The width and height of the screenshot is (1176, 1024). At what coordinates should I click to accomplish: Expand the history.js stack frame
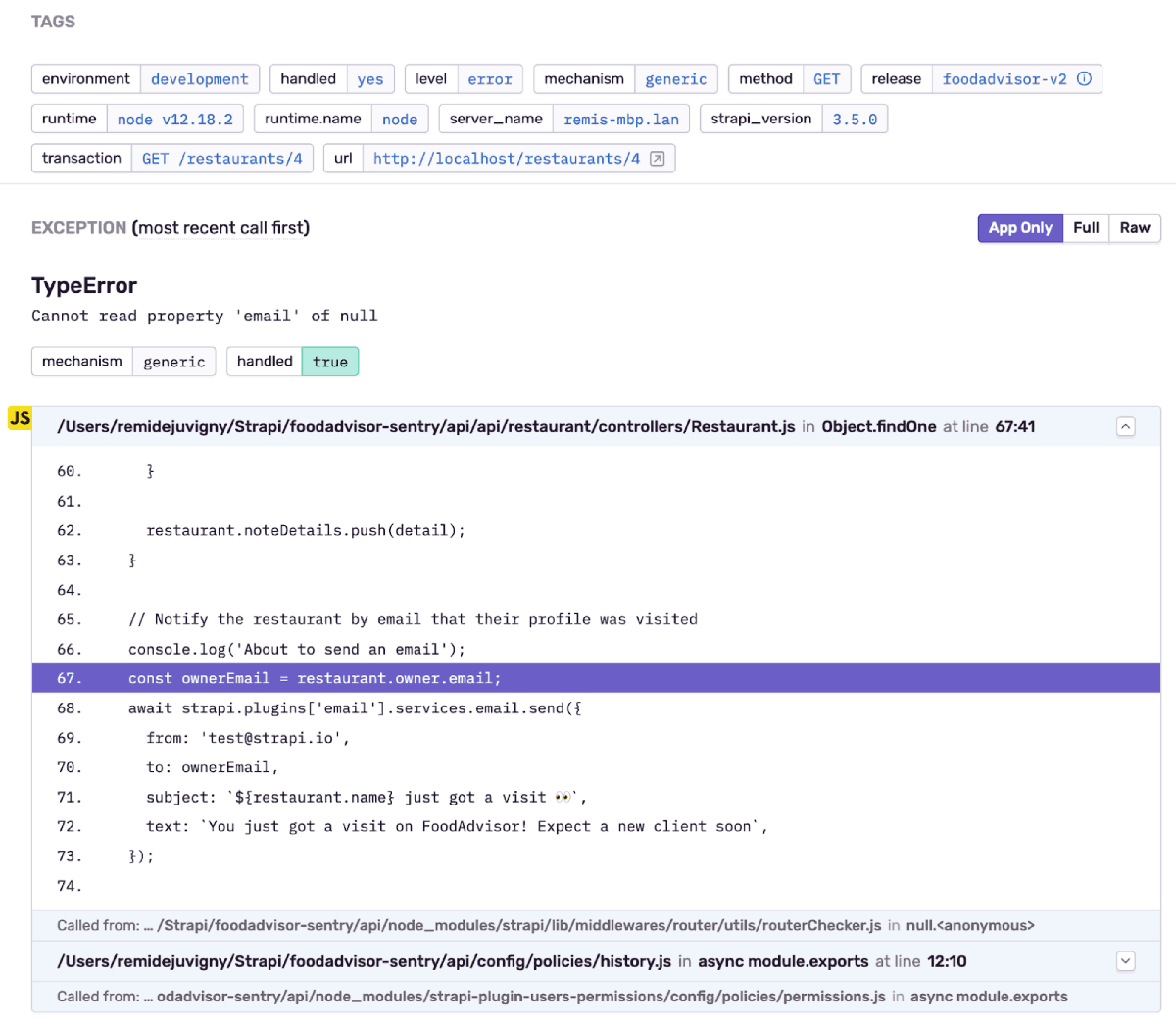click(x=1126, y=962)
